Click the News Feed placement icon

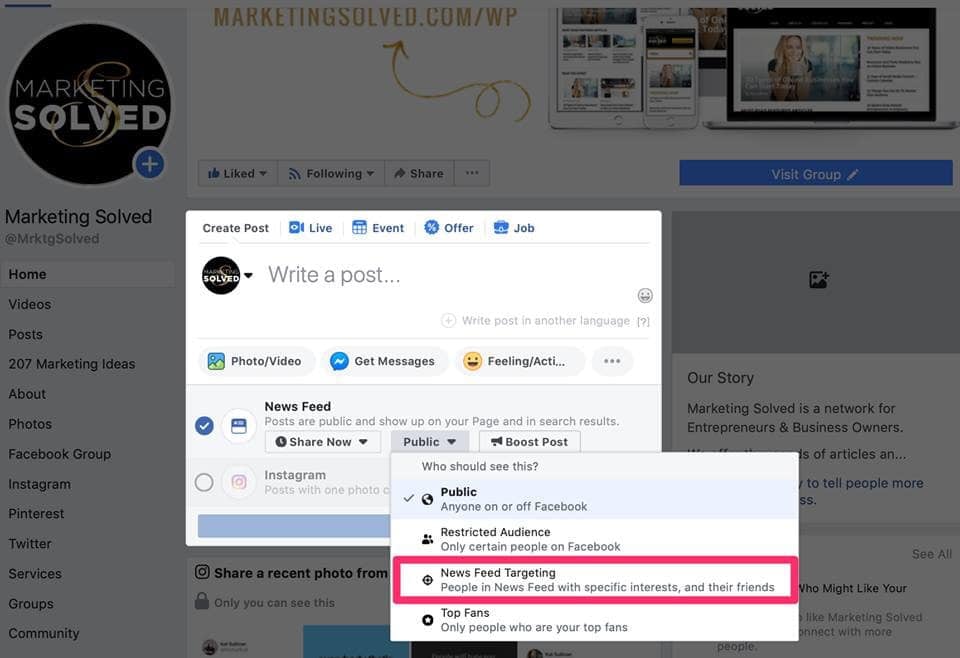(x=239, y=425)
